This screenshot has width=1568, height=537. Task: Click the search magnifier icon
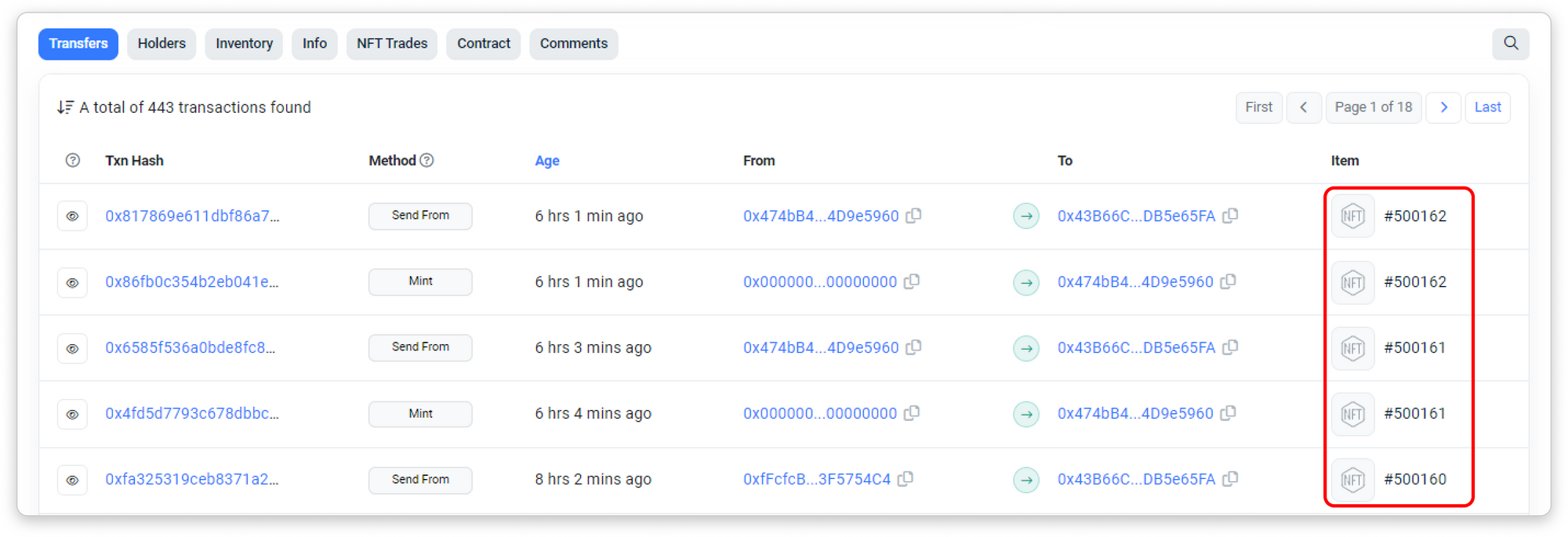pyautogui.click(x=1510, y=44)
